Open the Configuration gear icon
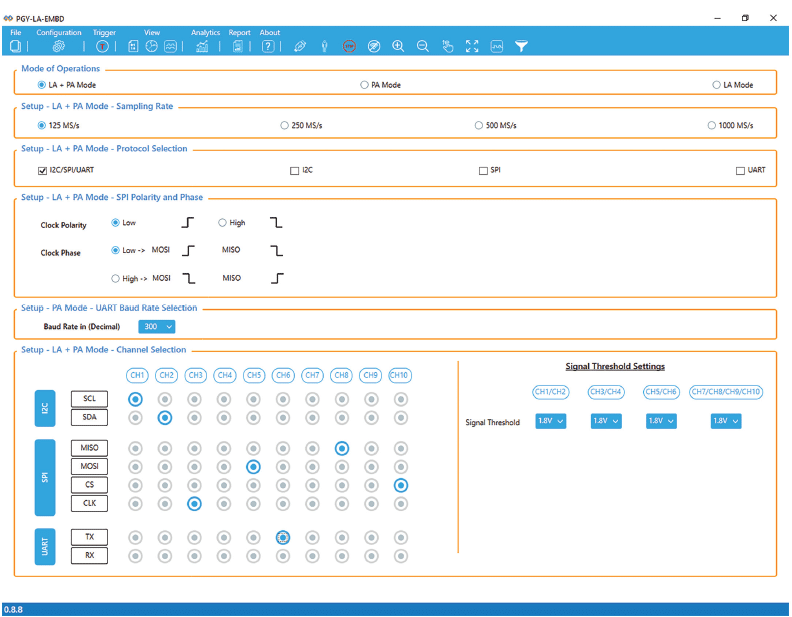The width and height of the screenshot is (792, 617). click(x=59, y=46)
